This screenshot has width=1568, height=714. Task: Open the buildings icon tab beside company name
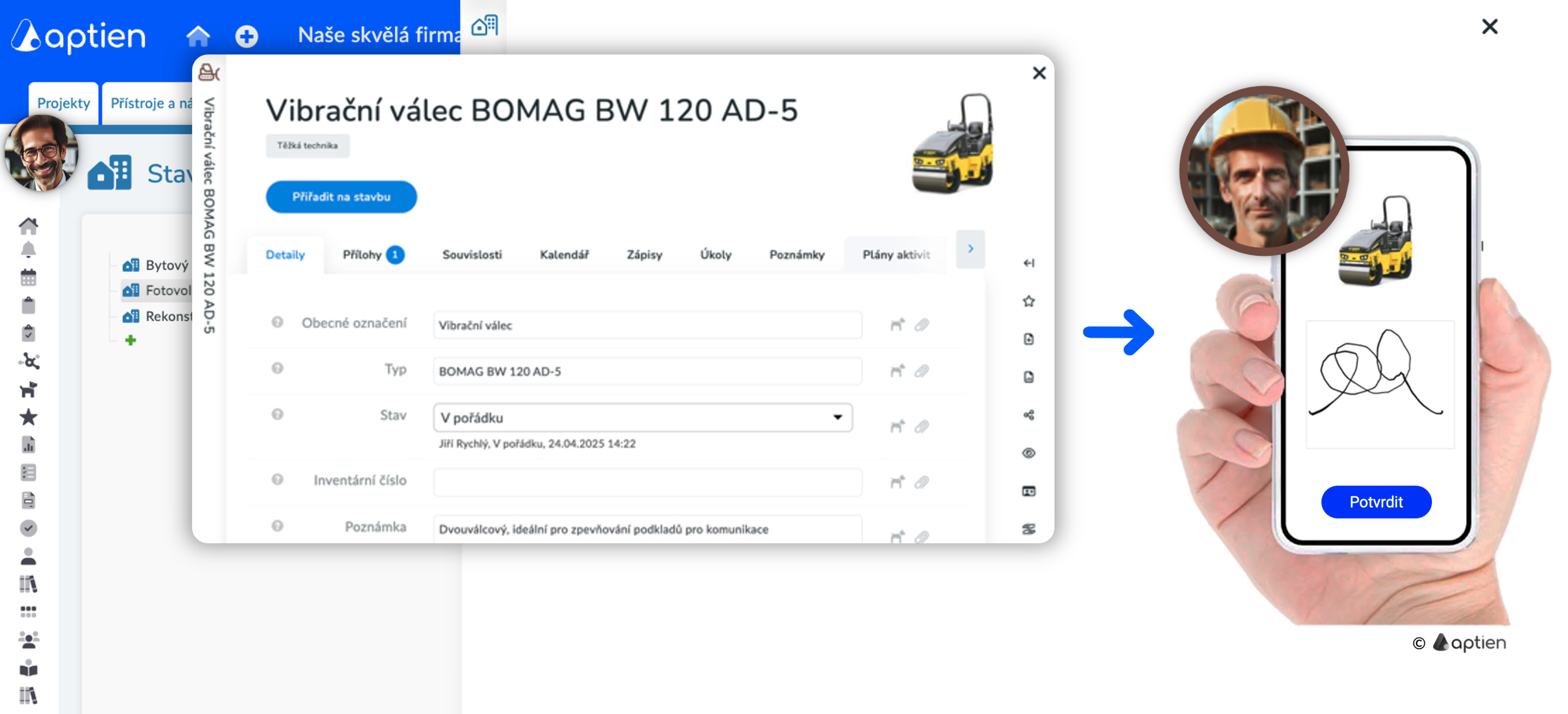point(485,26)
